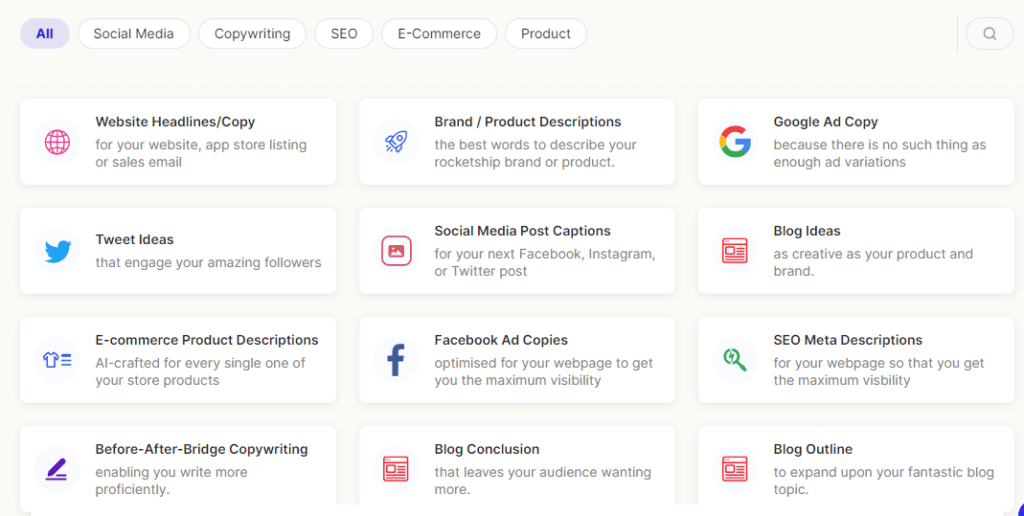Image resolution: width=1024 pixels, height=516 pixels.
Task: Click the E-commerce shirt icon
Action: click(57, 359)
